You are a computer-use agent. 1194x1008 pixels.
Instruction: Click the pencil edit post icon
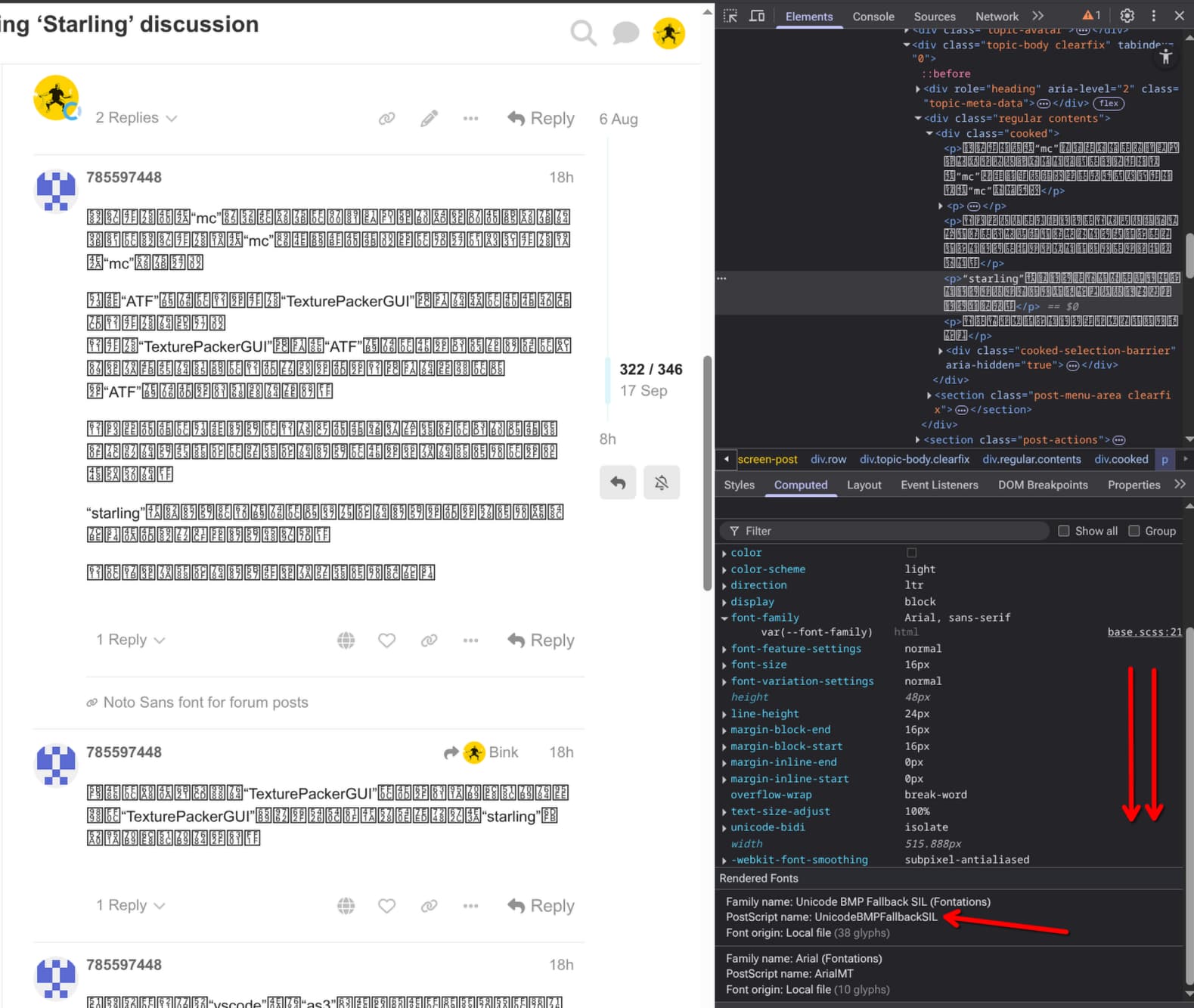tap(429, 119)
